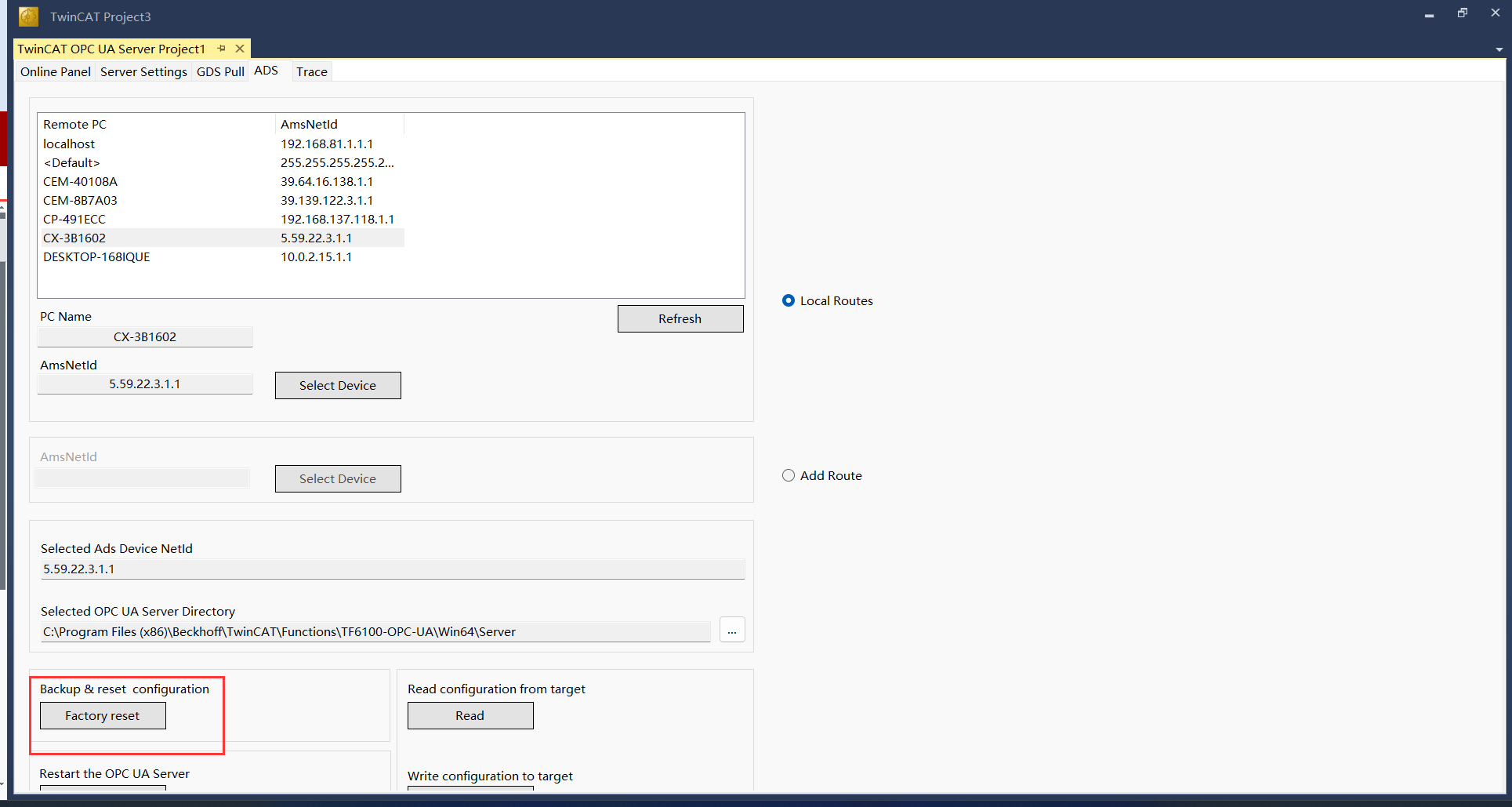Screen dimensions: 1512x807
Task: Minimize the TwinCAT Project3 window
Action: pos(1429,15)
